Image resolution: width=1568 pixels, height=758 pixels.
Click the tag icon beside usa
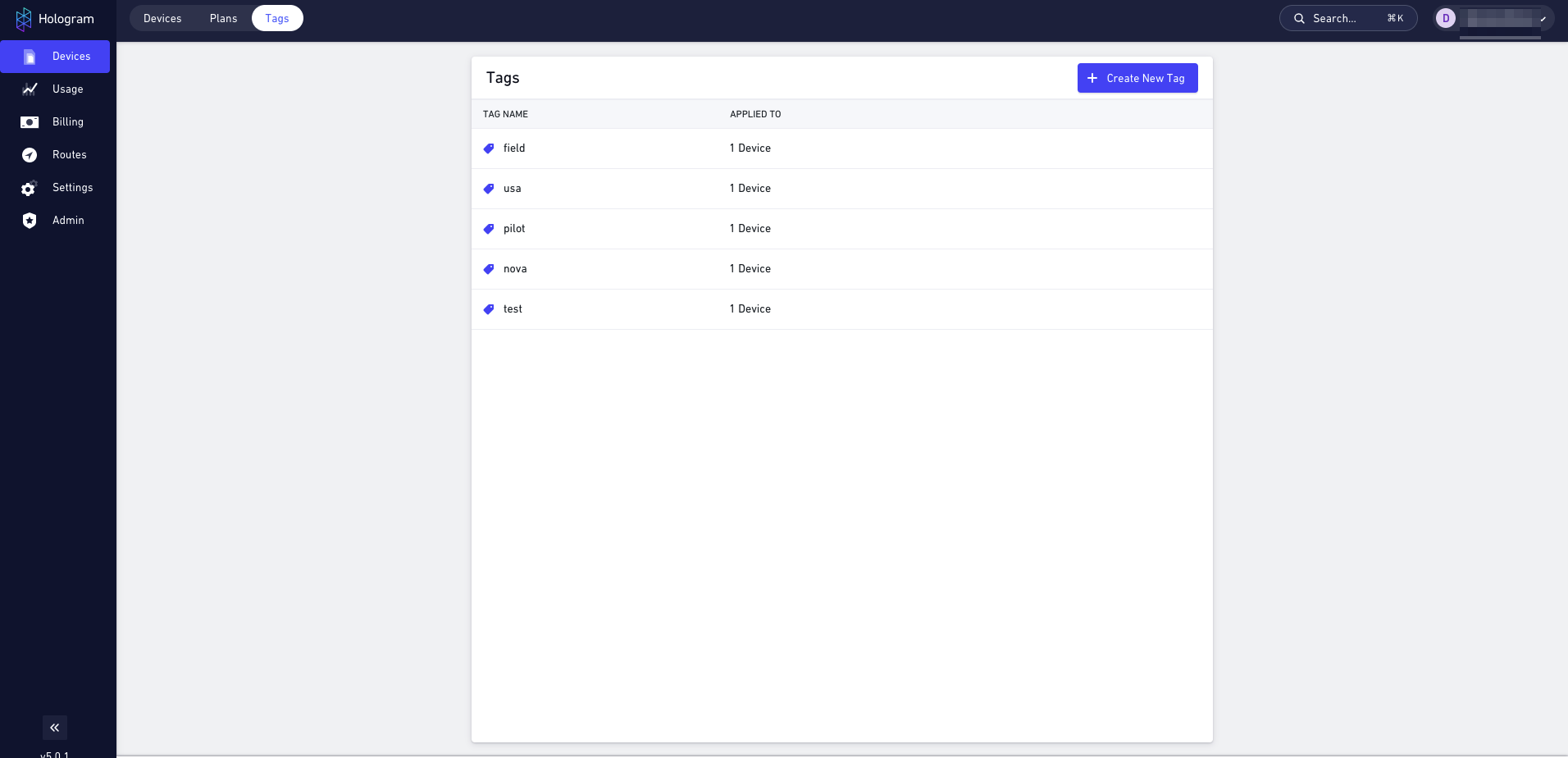tap(489, 189)
